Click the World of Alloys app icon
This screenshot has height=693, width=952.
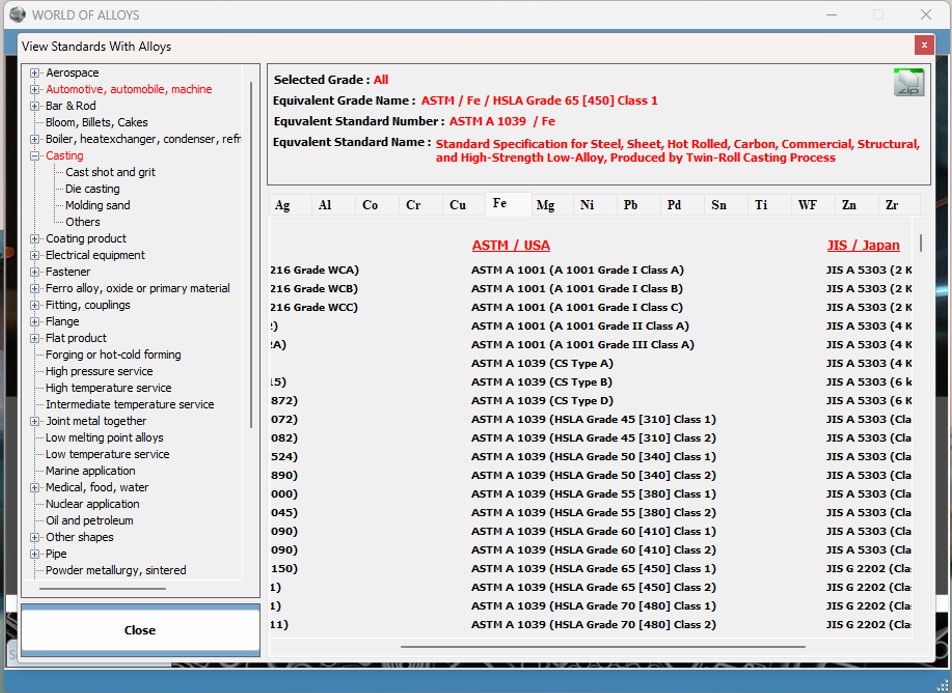pyautogui.click(x=18, y=14)
